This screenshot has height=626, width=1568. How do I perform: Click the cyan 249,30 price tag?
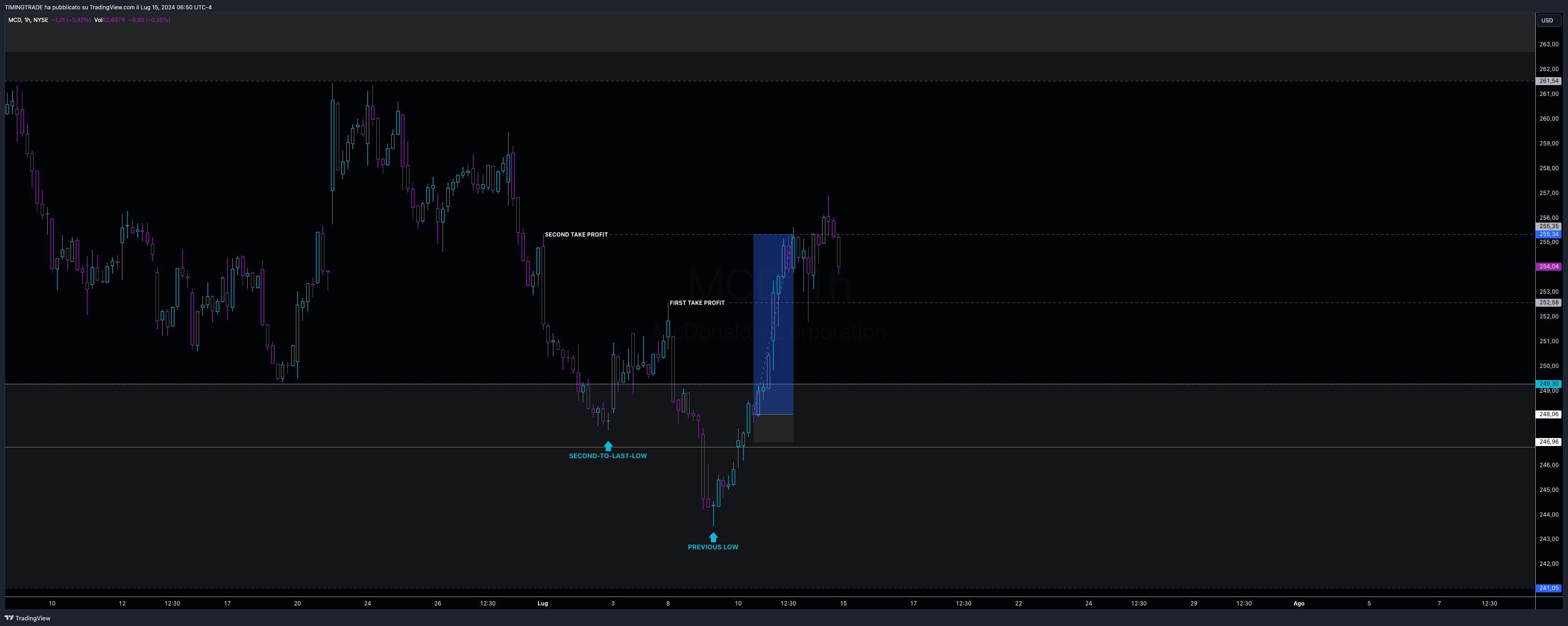(x=1548, y=384)
